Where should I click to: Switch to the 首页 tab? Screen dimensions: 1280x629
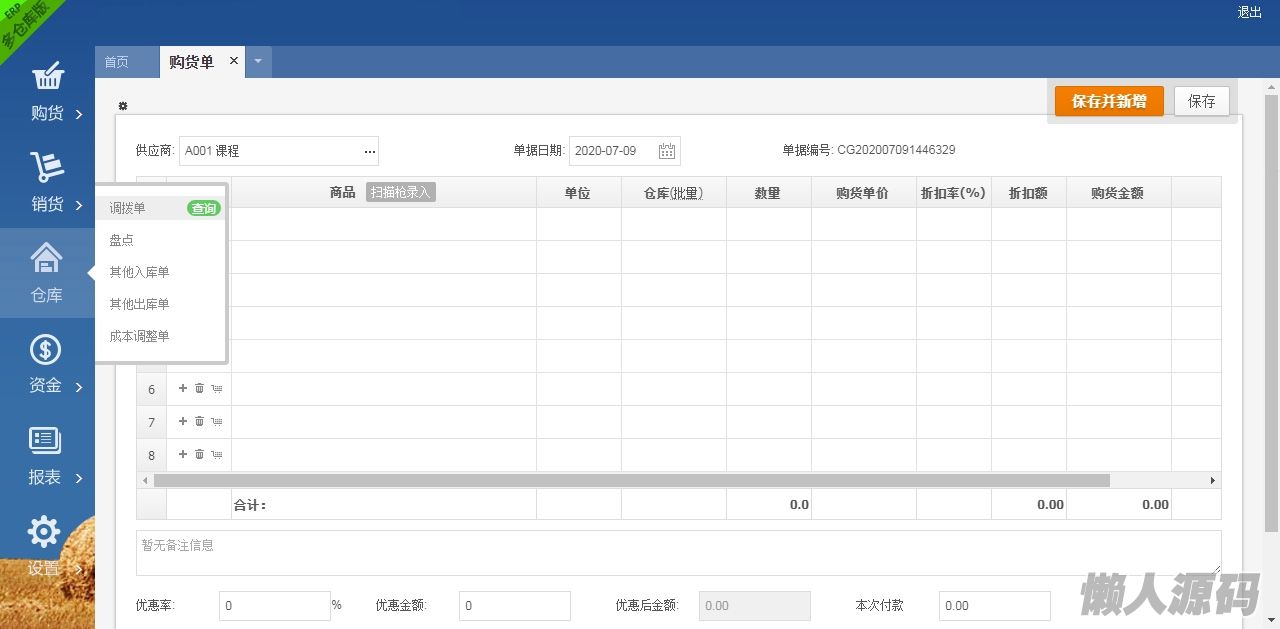[117, 62]
